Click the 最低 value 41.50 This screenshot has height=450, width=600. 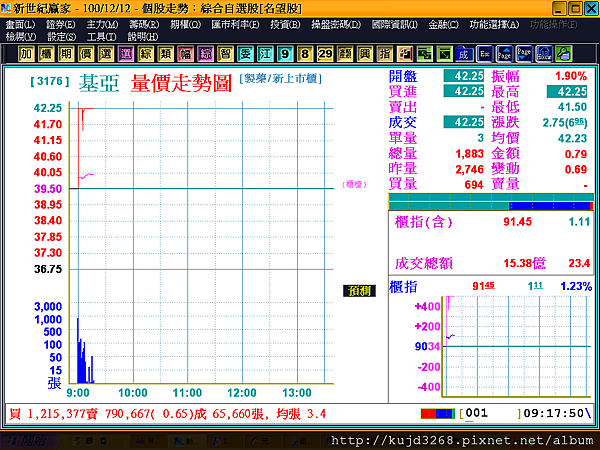572,107
